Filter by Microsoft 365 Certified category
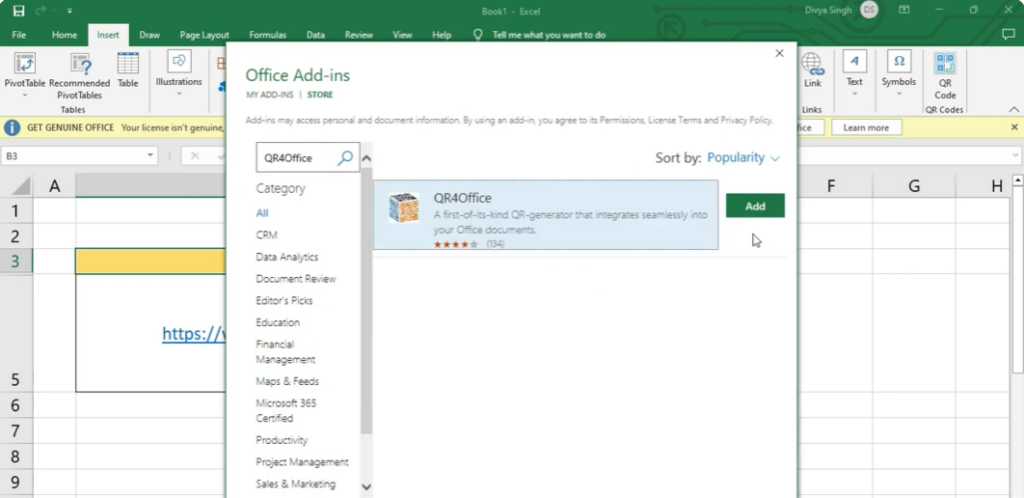The height and width of the screenshot is (498, 1024). click(286, 411)
